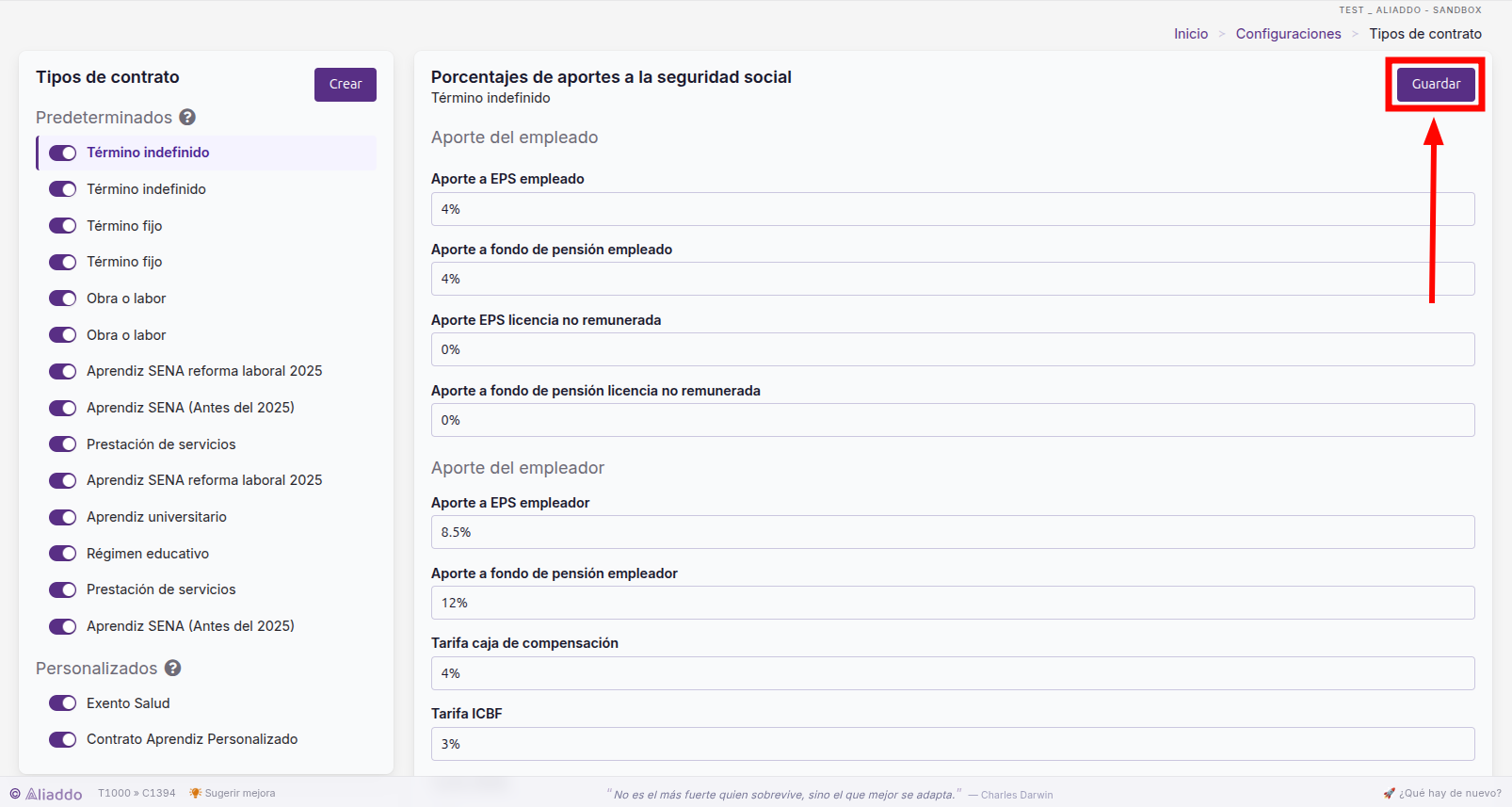Disable the Régimen educativo switch
The height and width of the screenshot is (807, 1512).
(62, 554)
